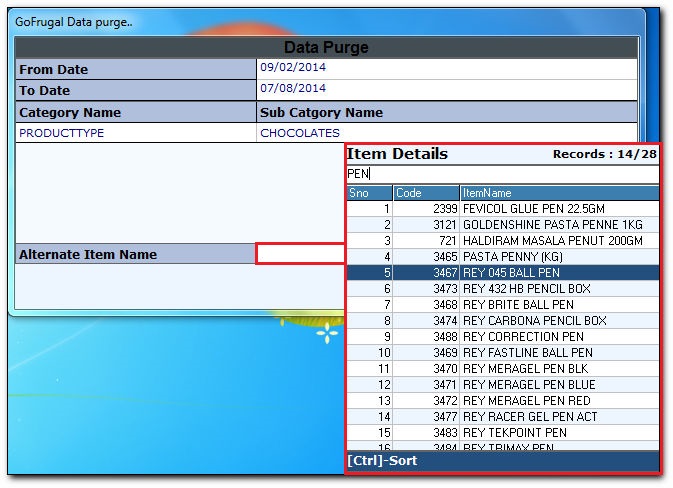Click the Data Purge heading bar
Screen dimensions: 673x488
pyautogui.click(x=326, y=47)
